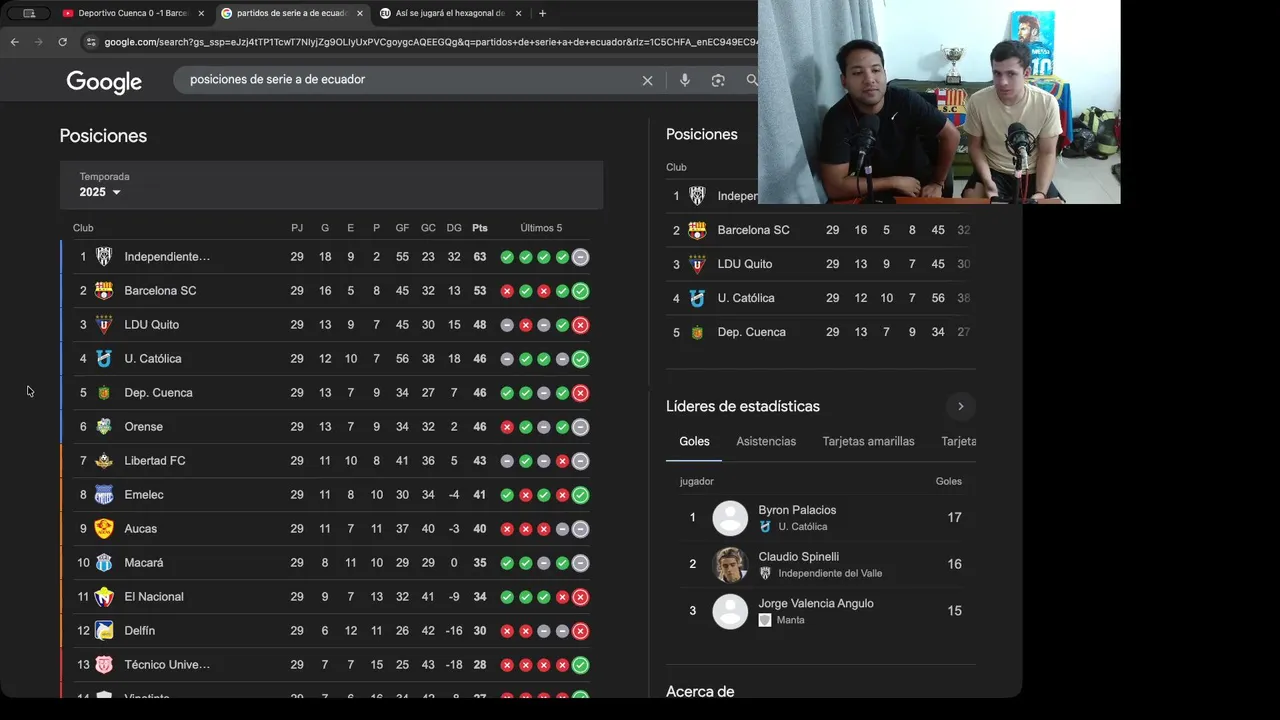Open a new browser tab with plus
This screenshot has height=720, width=1280.
tap(542, 13)
